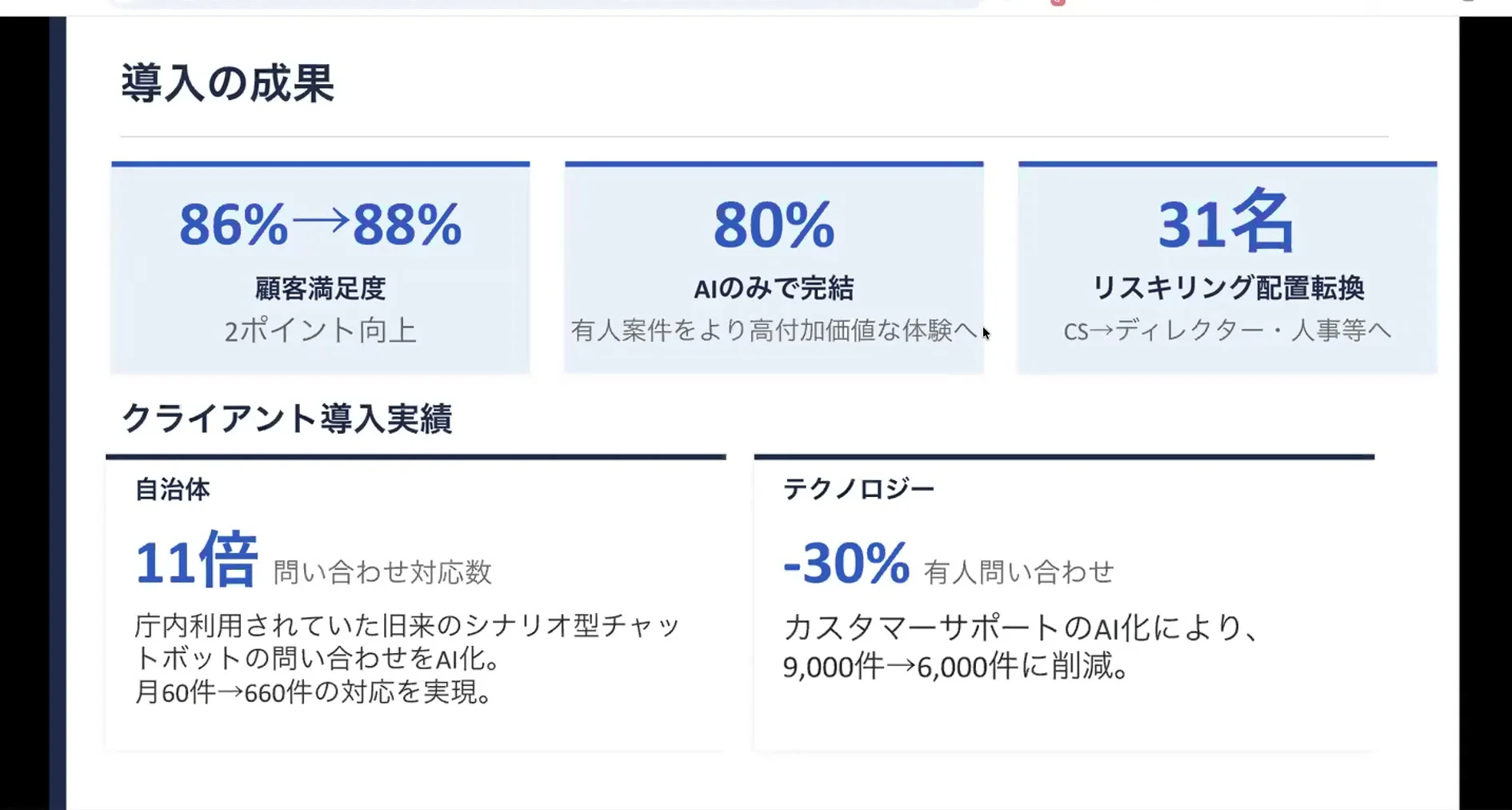Image resolution: width=1512 pixels, height=810 pixels.
Task: Click the AIのみで完結 label
Action: (774, 288)
